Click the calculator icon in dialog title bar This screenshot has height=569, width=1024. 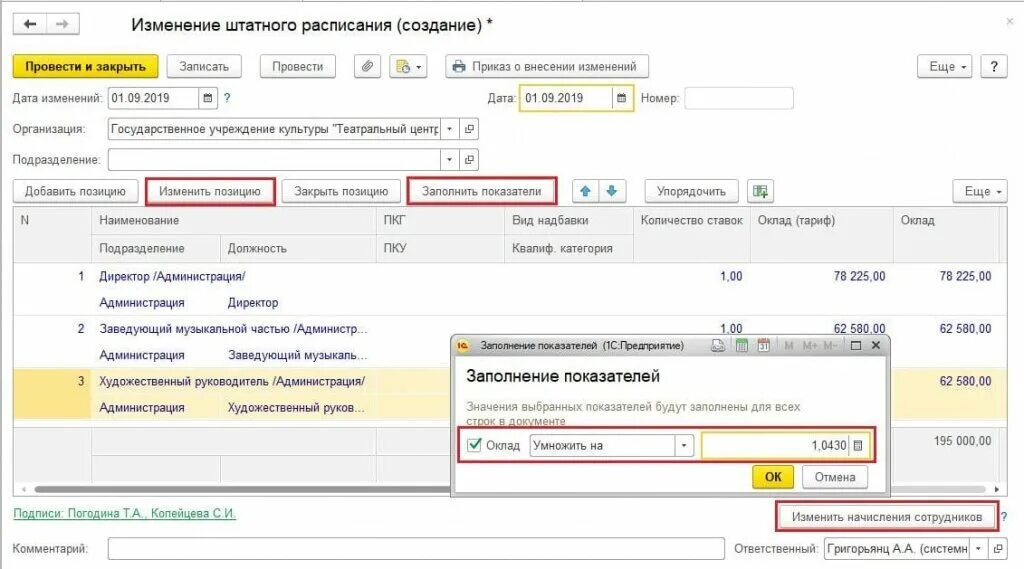point(741,346)
